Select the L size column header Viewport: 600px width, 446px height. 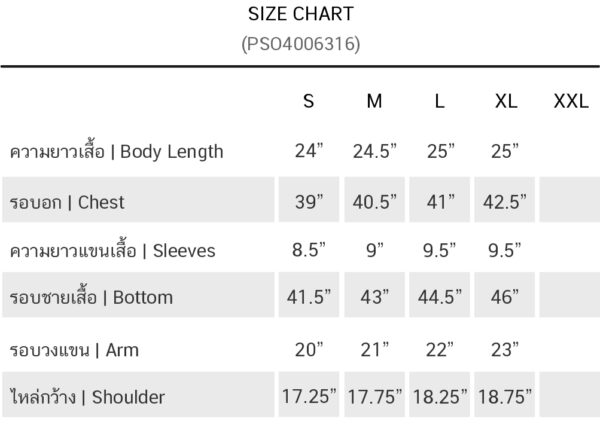click(x=439, y=102)
